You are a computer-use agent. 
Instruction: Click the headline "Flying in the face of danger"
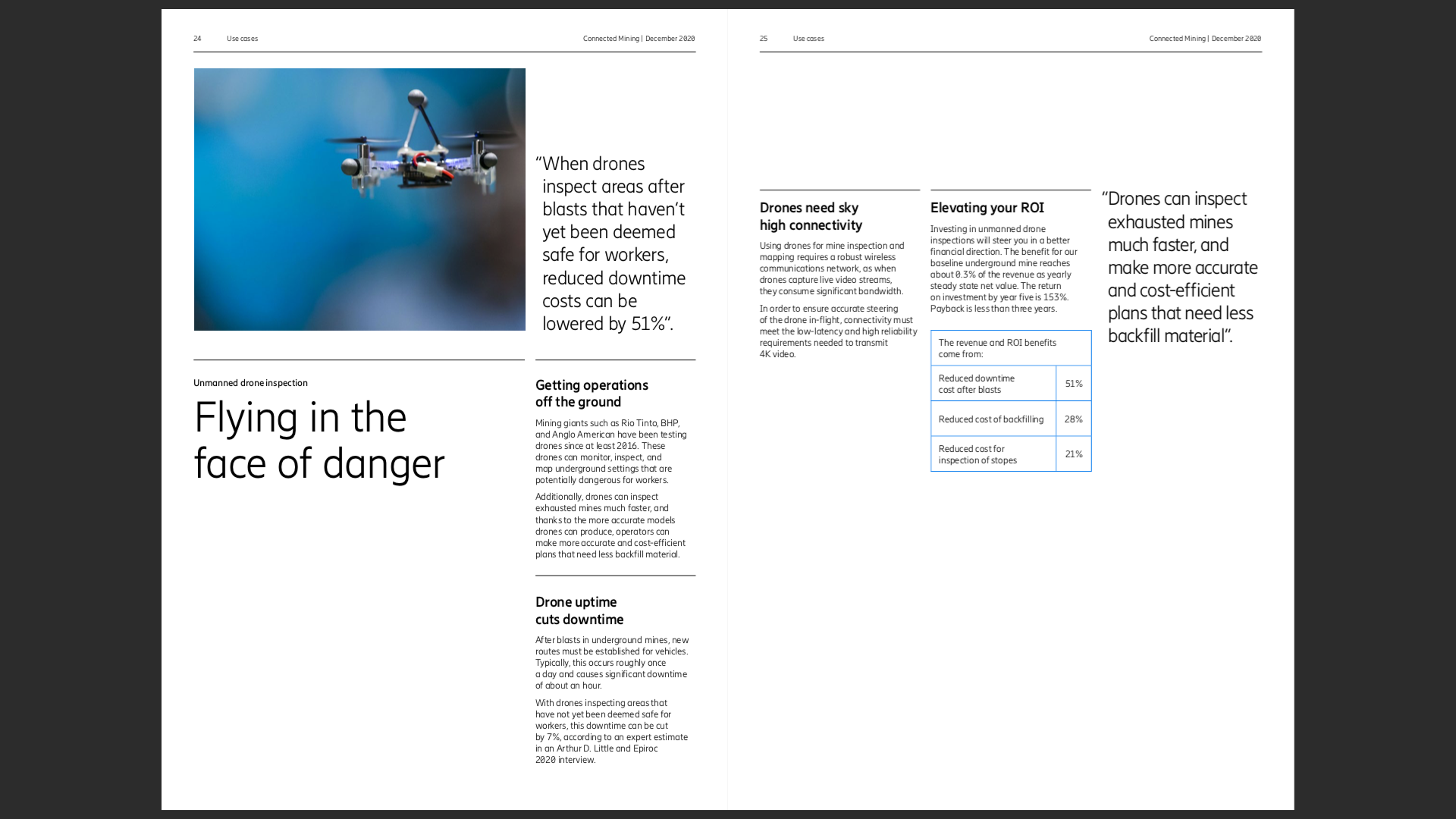(319, 441)
